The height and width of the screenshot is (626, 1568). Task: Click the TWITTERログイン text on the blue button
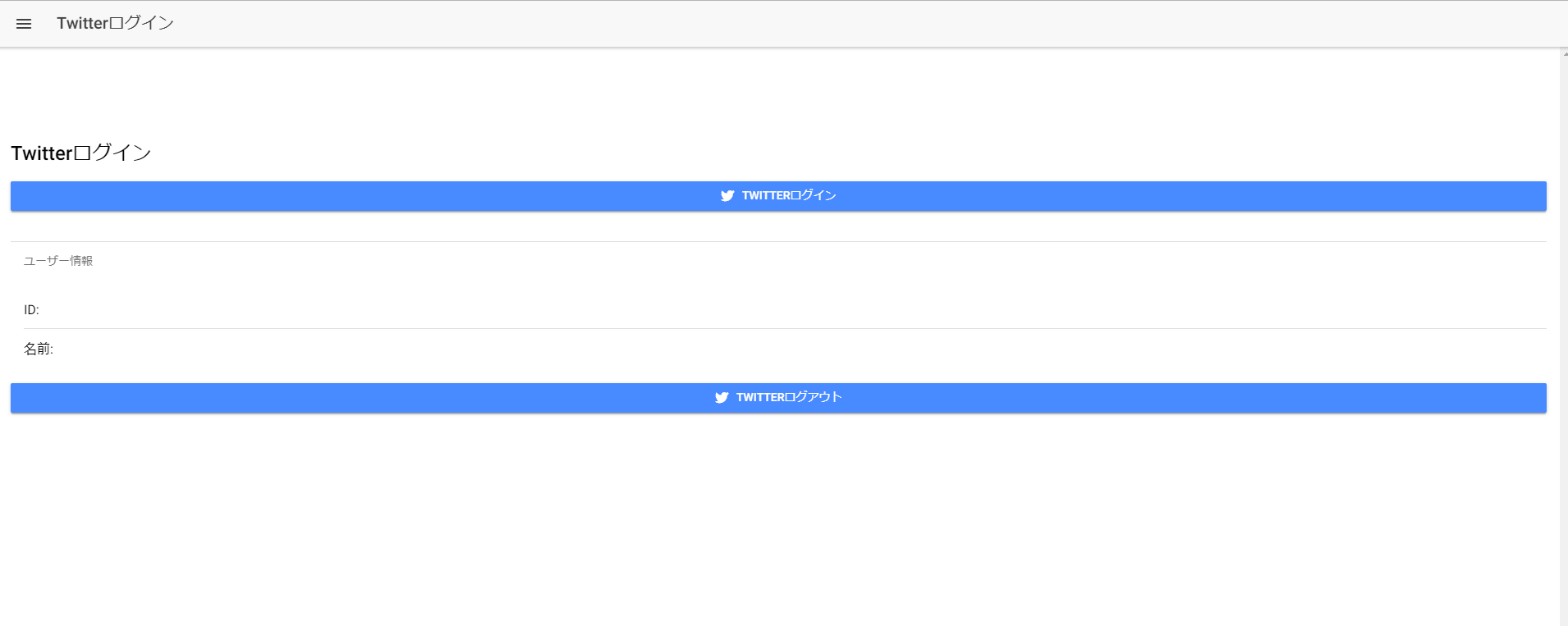[789, 196]
